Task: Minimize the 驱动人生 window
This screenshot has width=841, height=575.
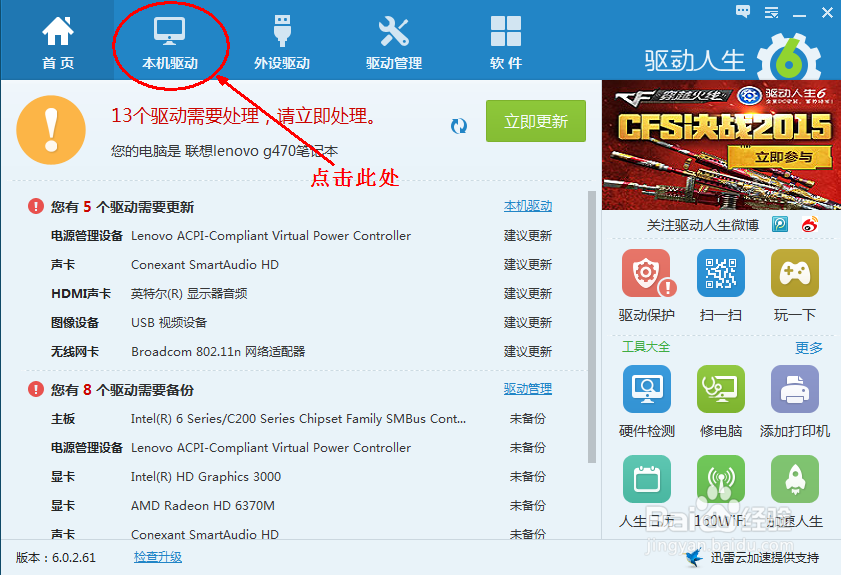Action: click(800, 14)
